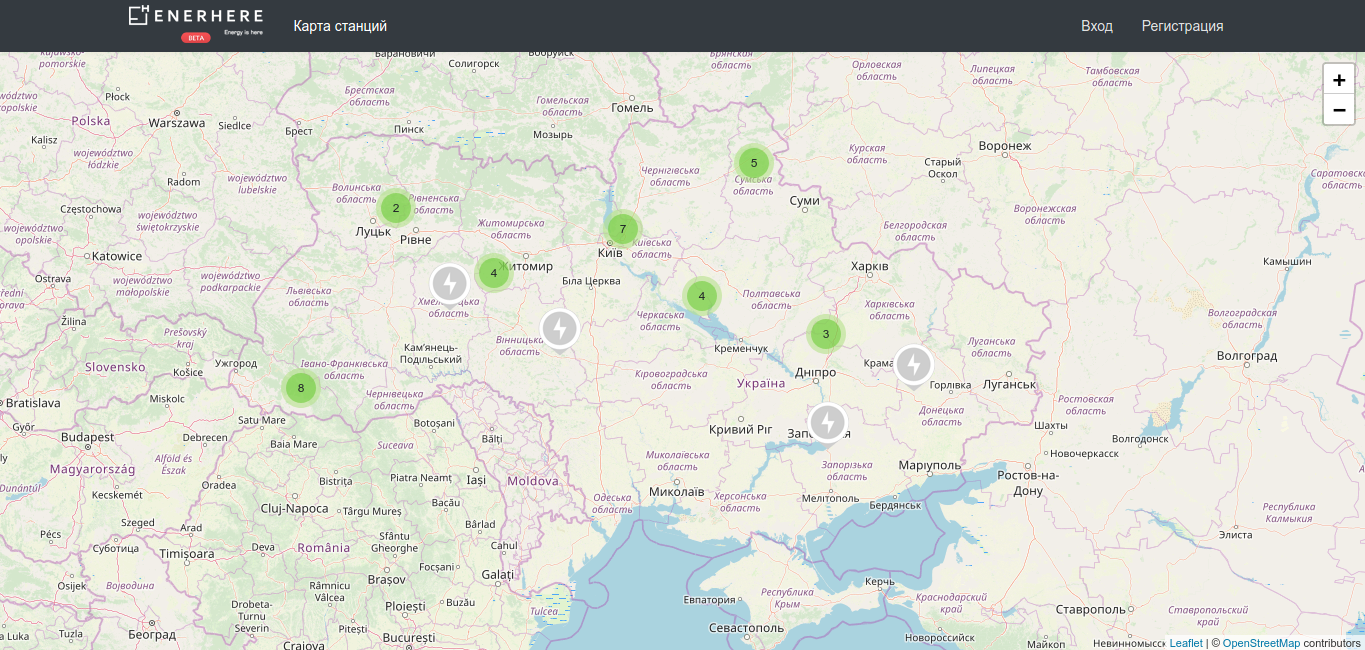Open the OpenStreetMap contributors link

click(x=1261, y=643)
